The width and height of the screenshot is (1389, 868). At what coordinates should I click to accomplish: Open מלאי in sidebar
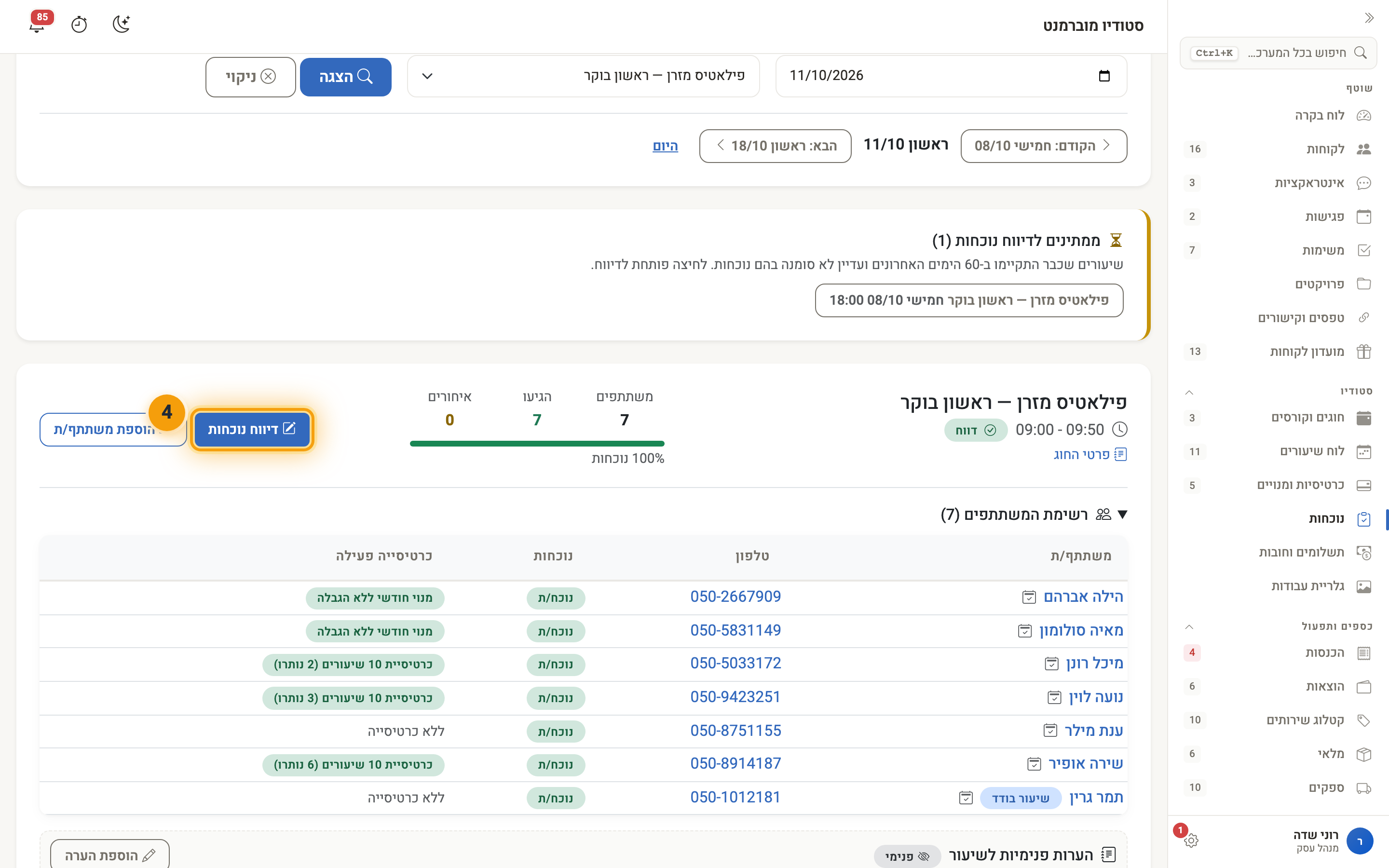pyautogui.click(x=1278, y=754)
